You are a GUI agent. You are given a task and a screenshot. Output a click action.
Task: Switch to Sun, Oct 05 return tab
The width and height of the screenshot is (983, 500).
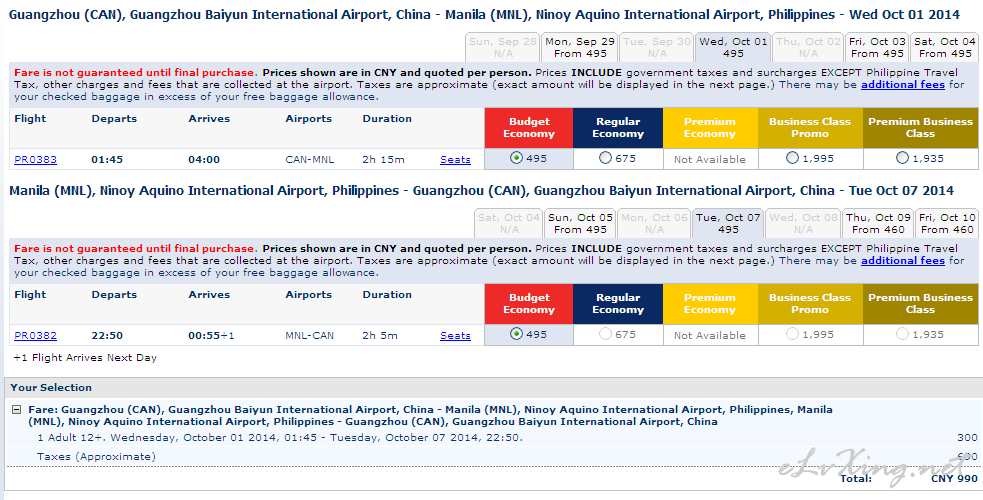click(580, 224)
